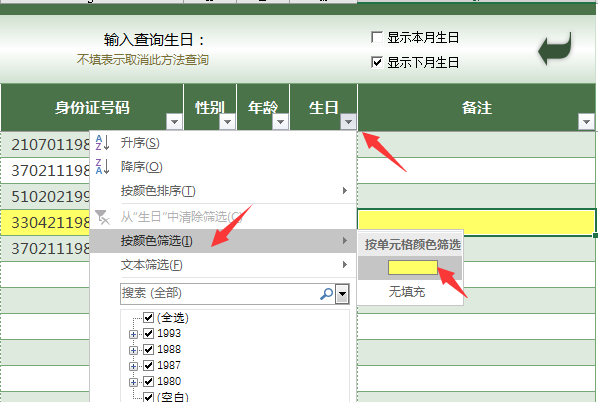This screenshot has height=402, width=598.
Task: Open 按颜色筛选(I) submenu
Action: [x=223, y=241]
